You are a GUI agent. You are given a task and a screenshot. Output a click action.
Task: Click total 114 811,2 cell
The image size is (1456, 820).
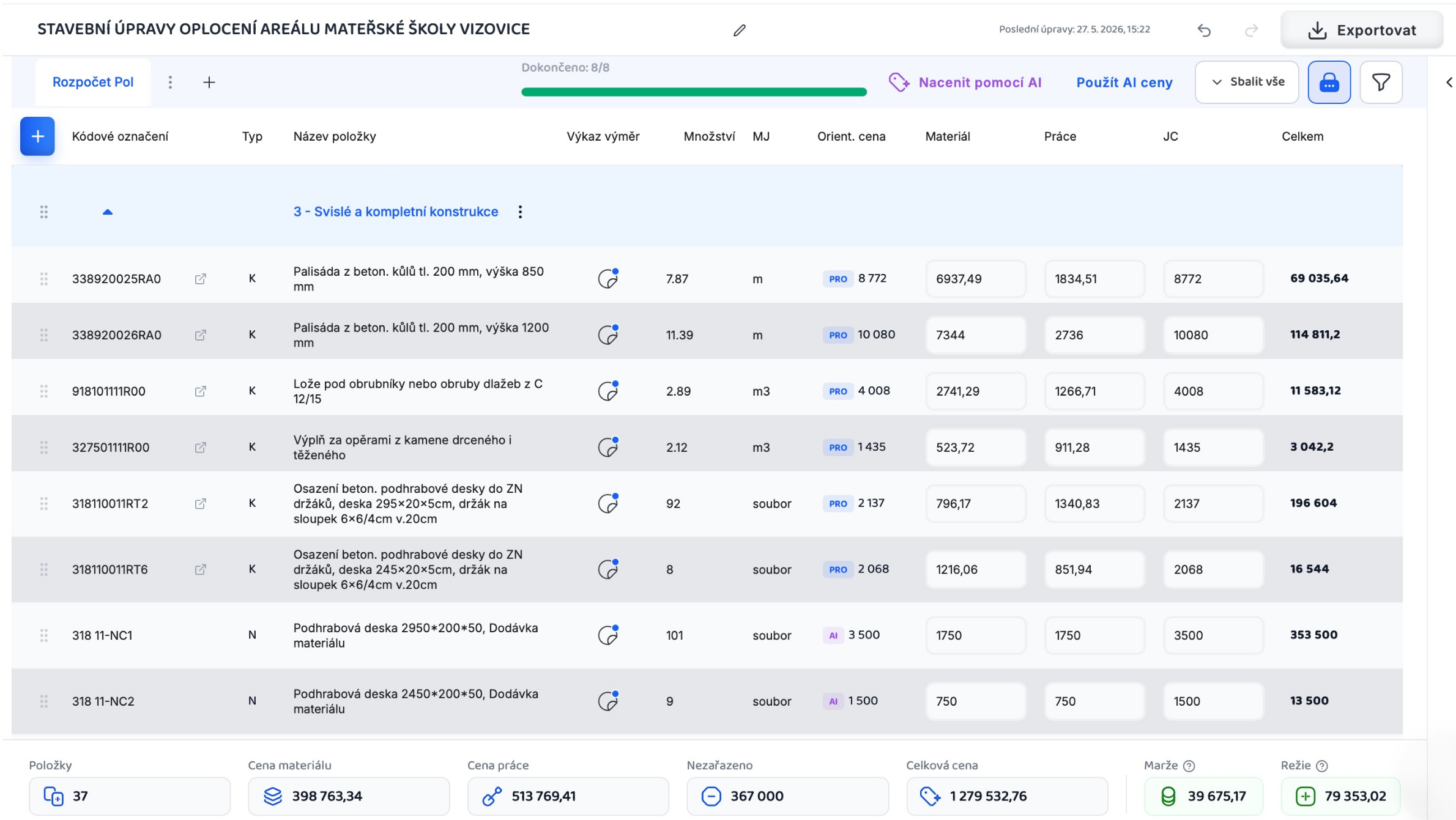pyautogui.click(x=1315, y=334)
